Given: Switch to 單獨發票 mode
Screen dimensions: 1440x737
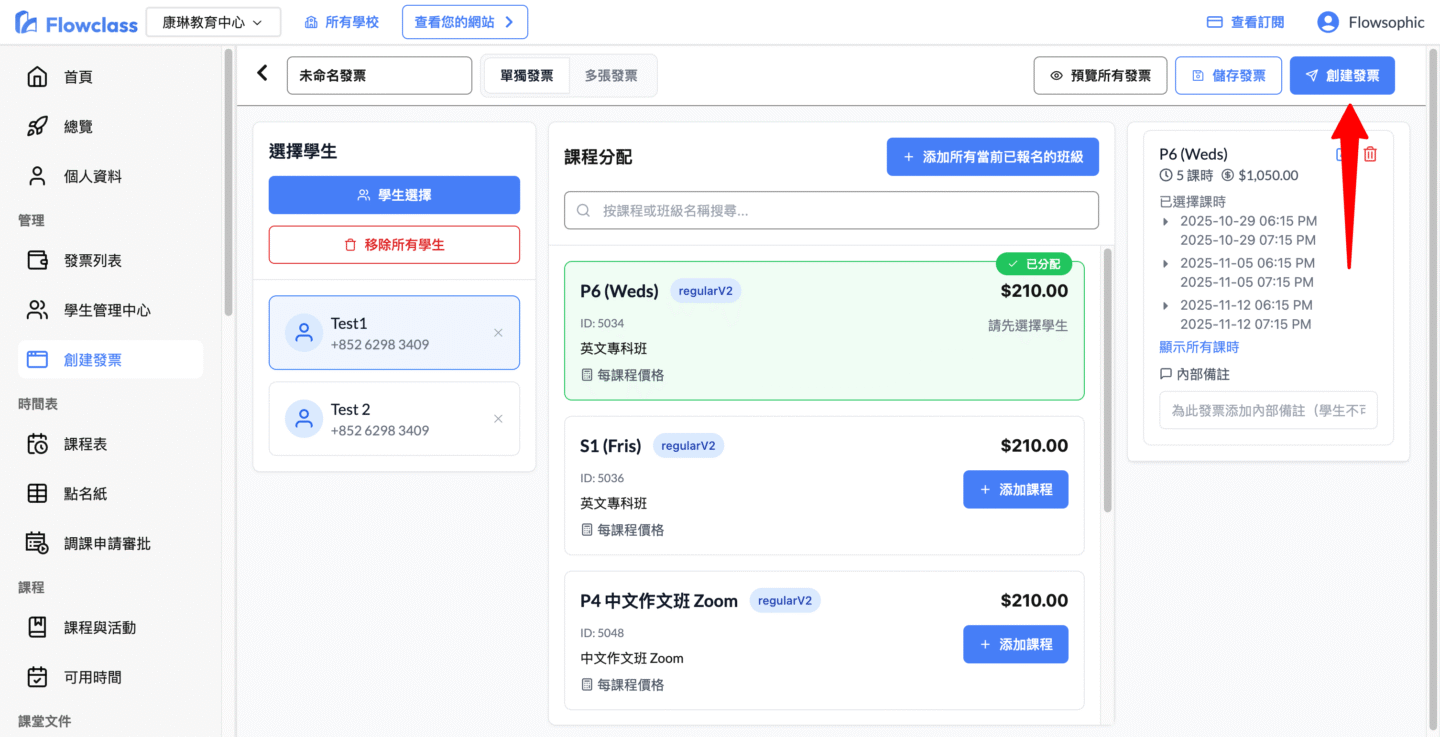Looking at the screenshot, I should coord(527,76).
